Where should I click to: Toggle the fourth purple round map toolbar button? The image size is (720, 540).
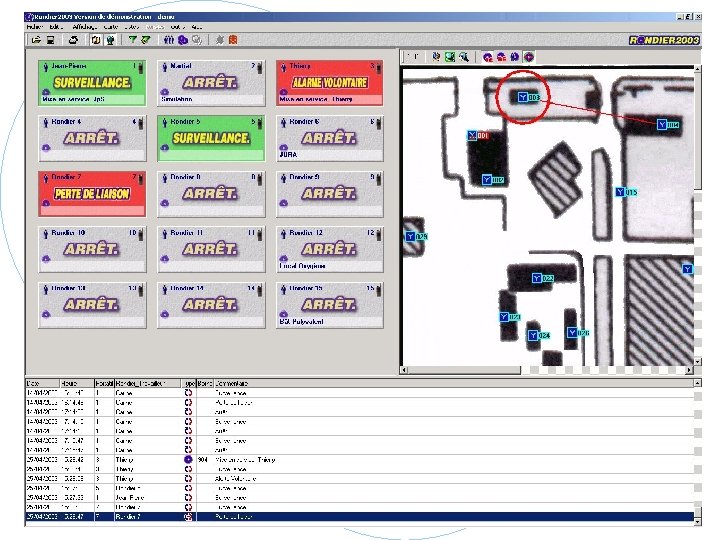(x=529, y=57)
